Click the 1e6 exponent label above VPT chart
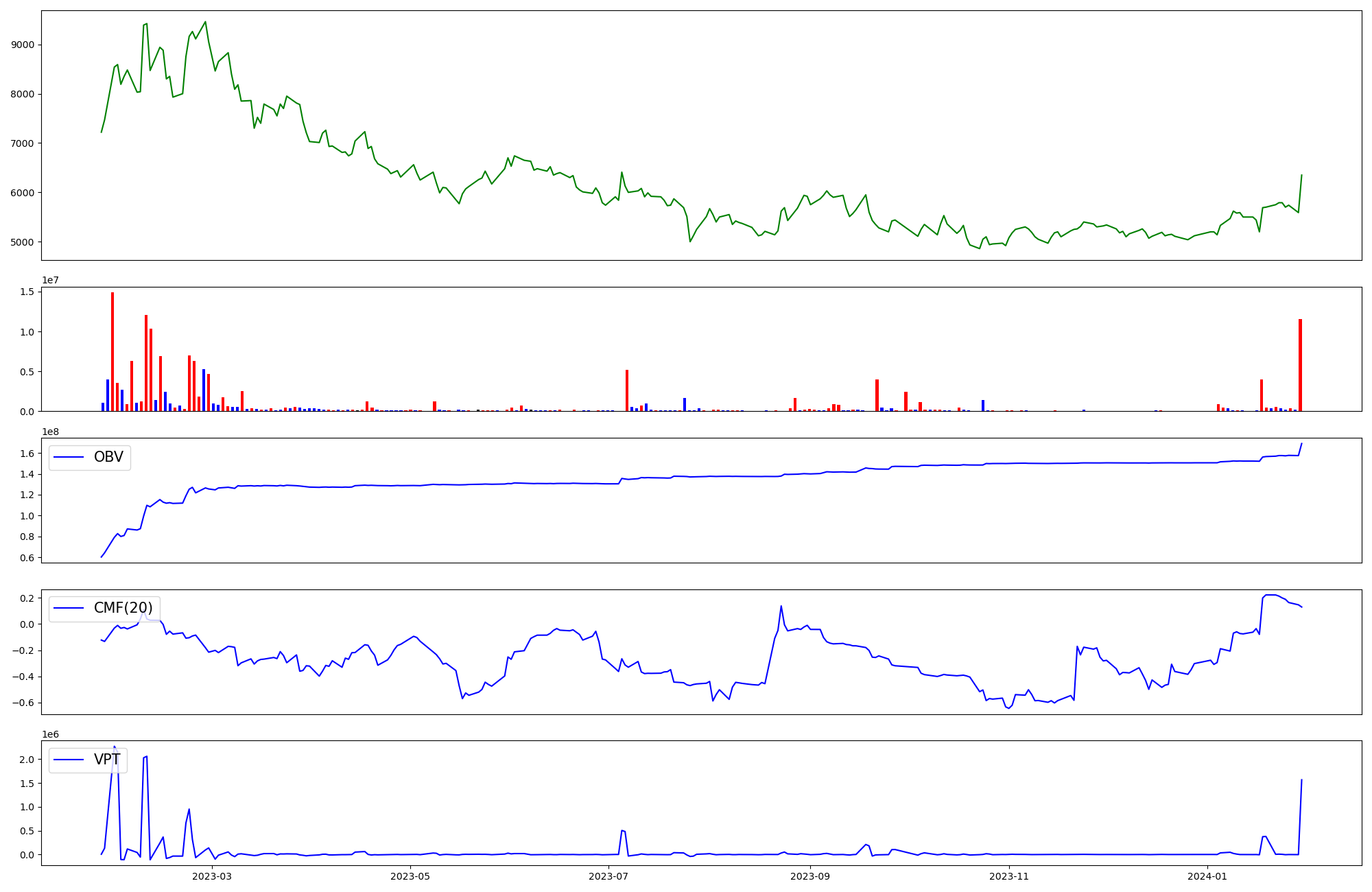This screenshot has width=1372, height=892. coord(50,734)
